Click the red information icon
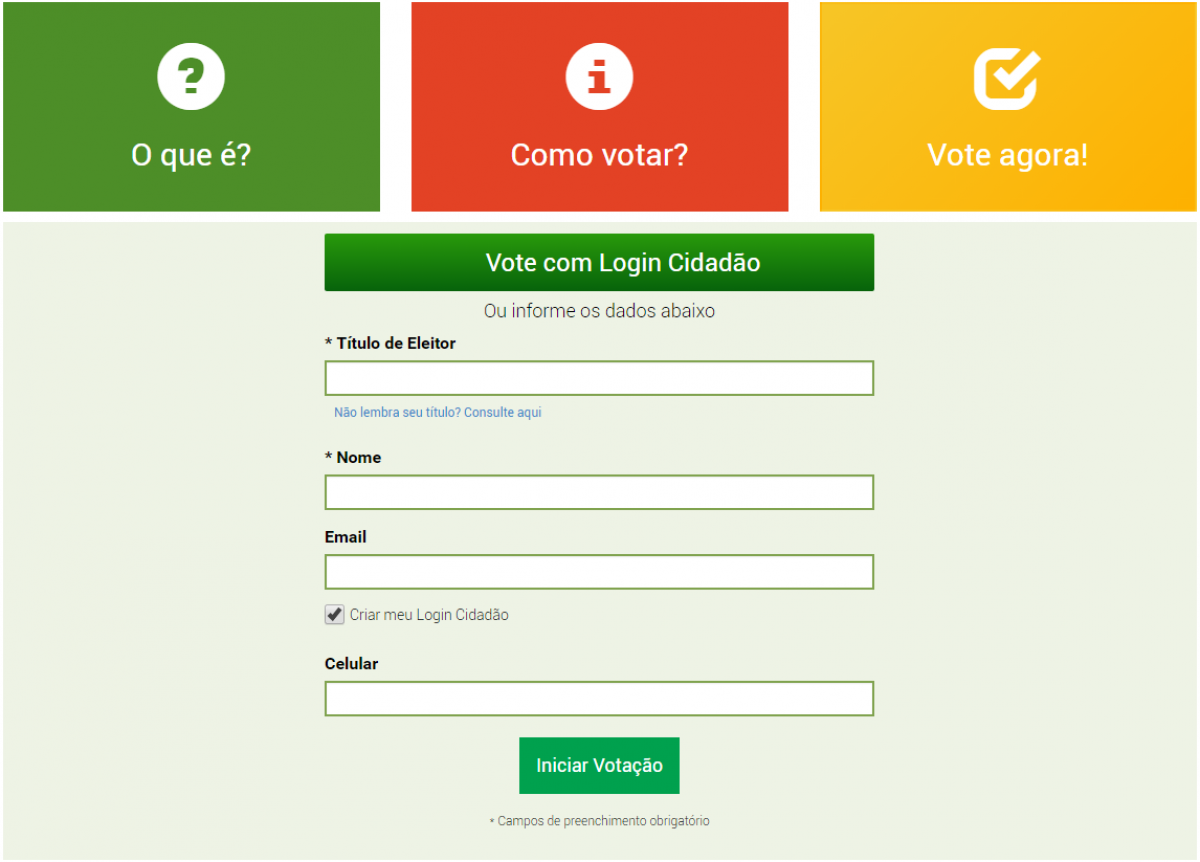Viewport: 1200px width, 862px height. pos(599,77)
